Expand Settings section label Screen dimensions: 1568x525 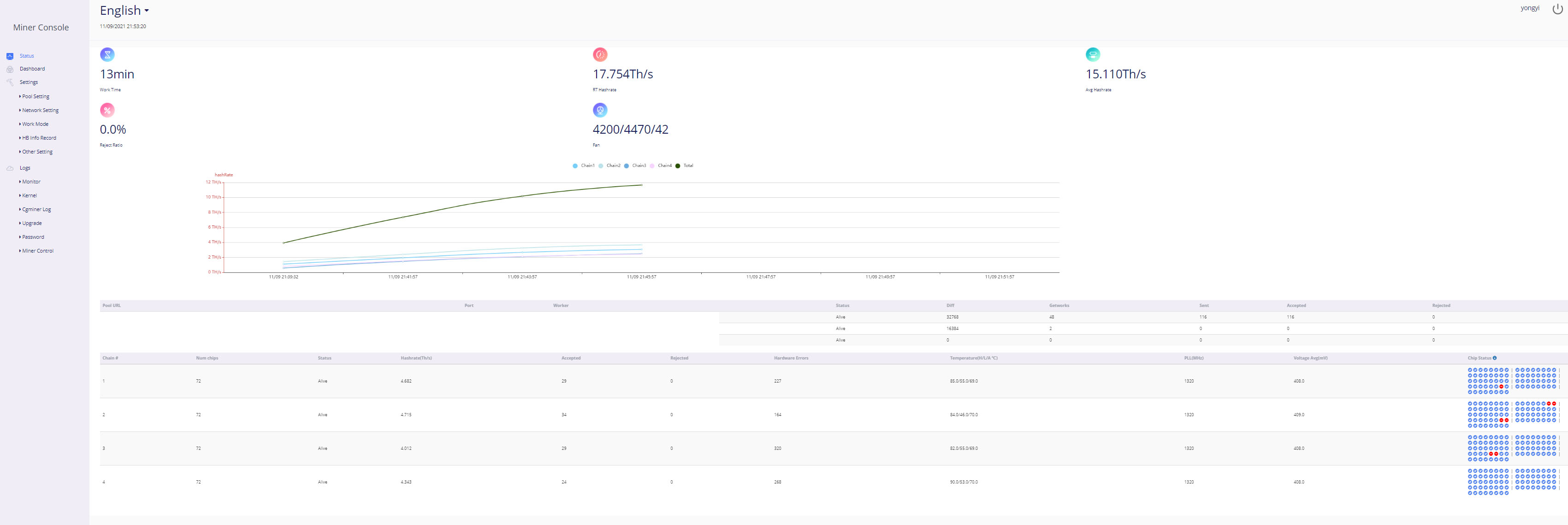coord(29,82)
